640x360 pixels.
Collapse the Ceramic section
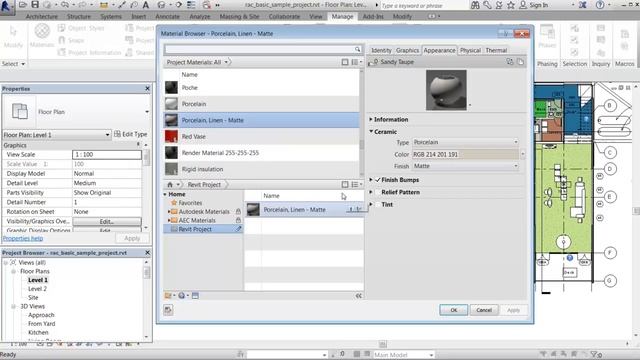(371, 131)
